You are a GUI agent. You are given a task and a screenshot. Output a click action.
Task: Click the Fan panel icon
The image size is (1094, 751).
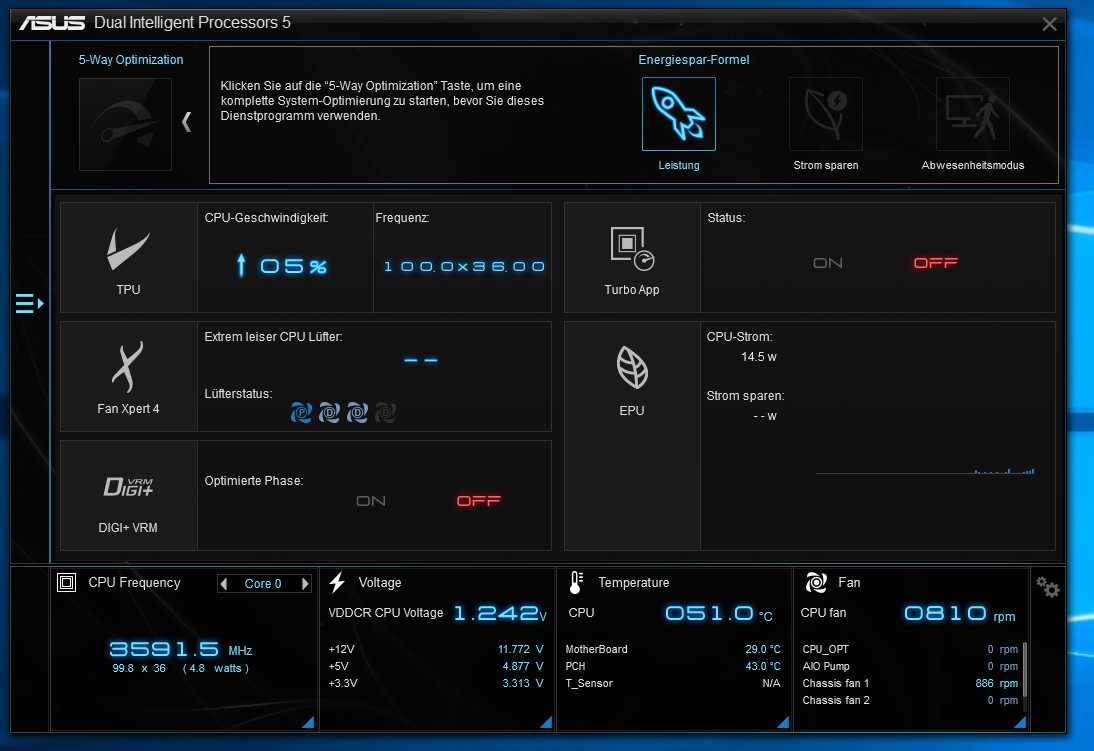[x=816, y=582]
